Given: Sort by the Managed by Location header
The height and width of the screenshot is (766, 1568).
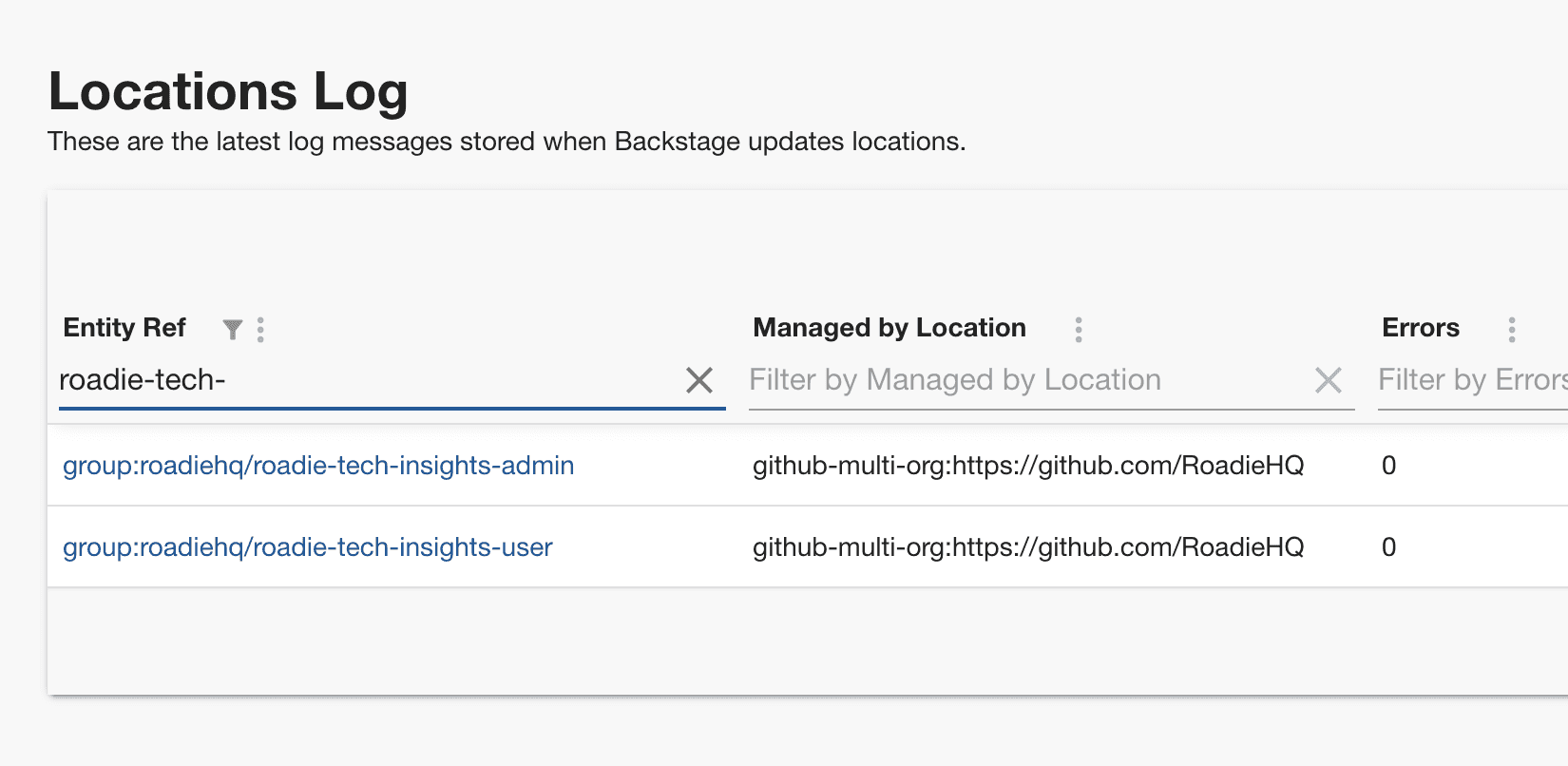Looking at the screenshot, I should point(889,328).
